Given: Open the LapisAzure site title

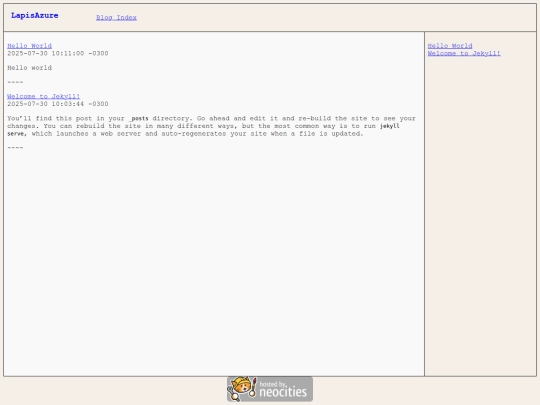Looking at the screenshot, I should (34, 15).
